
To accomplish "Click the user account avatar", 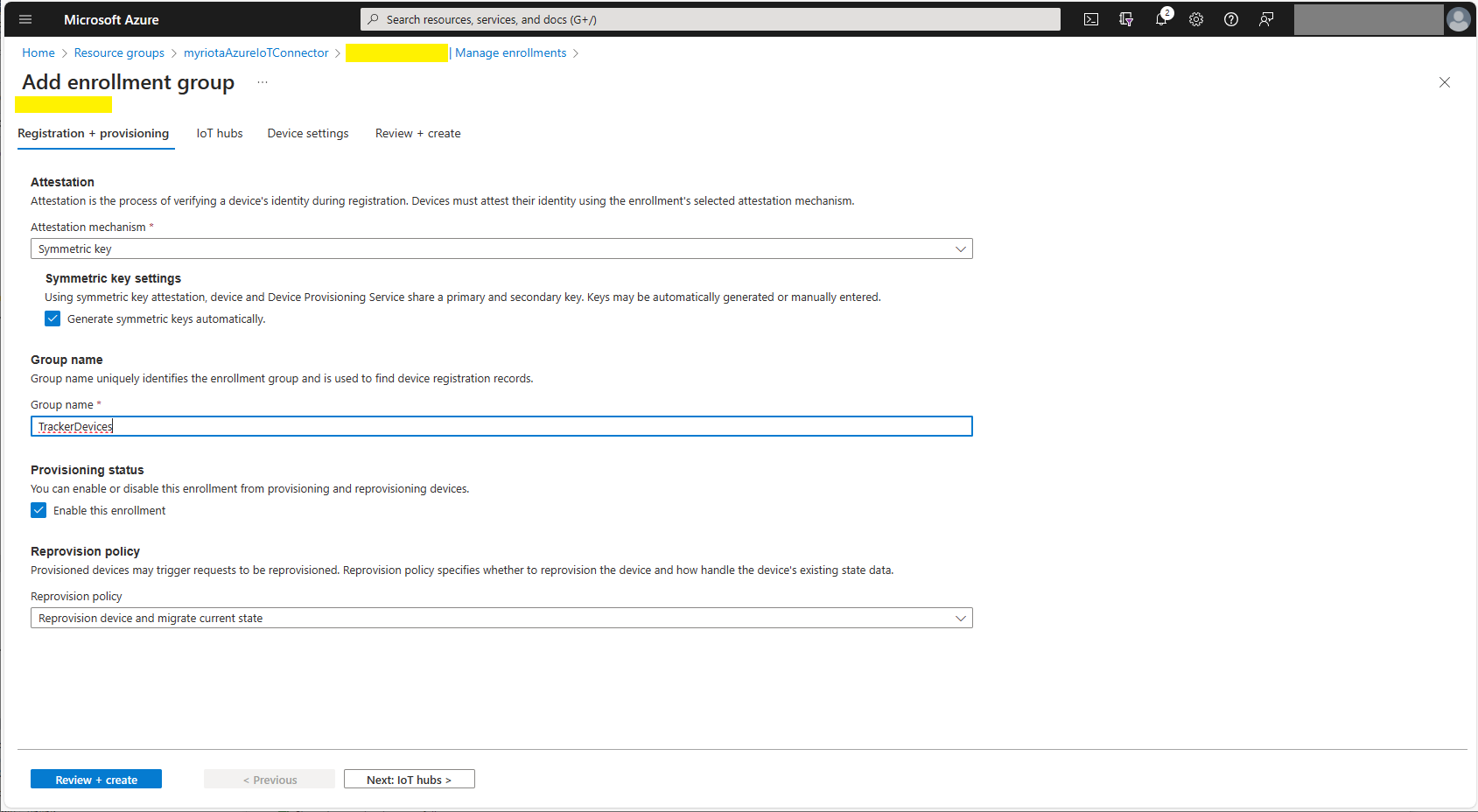I will pos(1458,19).
